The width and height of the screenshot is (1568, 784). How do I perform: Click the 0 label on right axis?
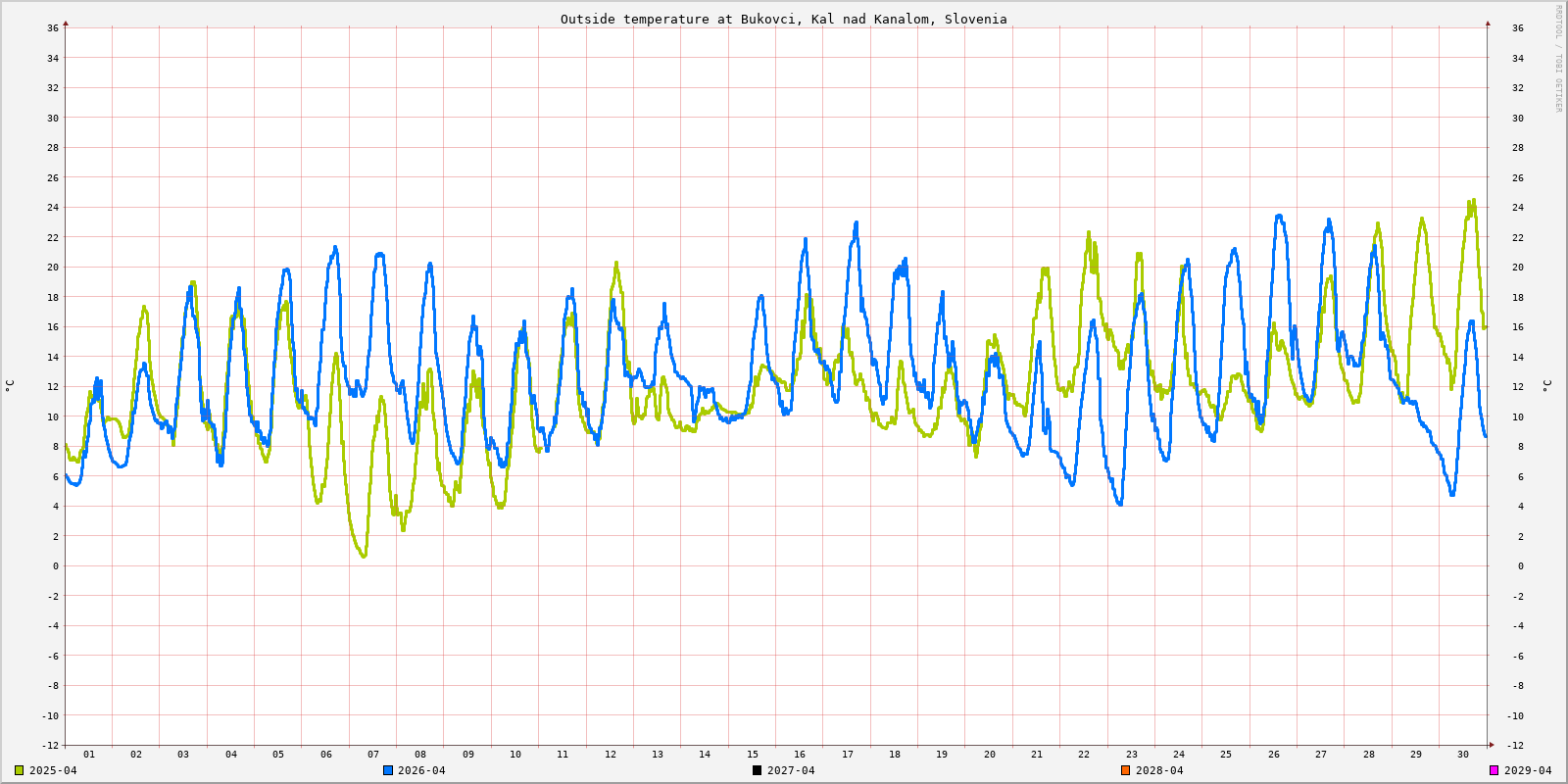[1520, 565]
